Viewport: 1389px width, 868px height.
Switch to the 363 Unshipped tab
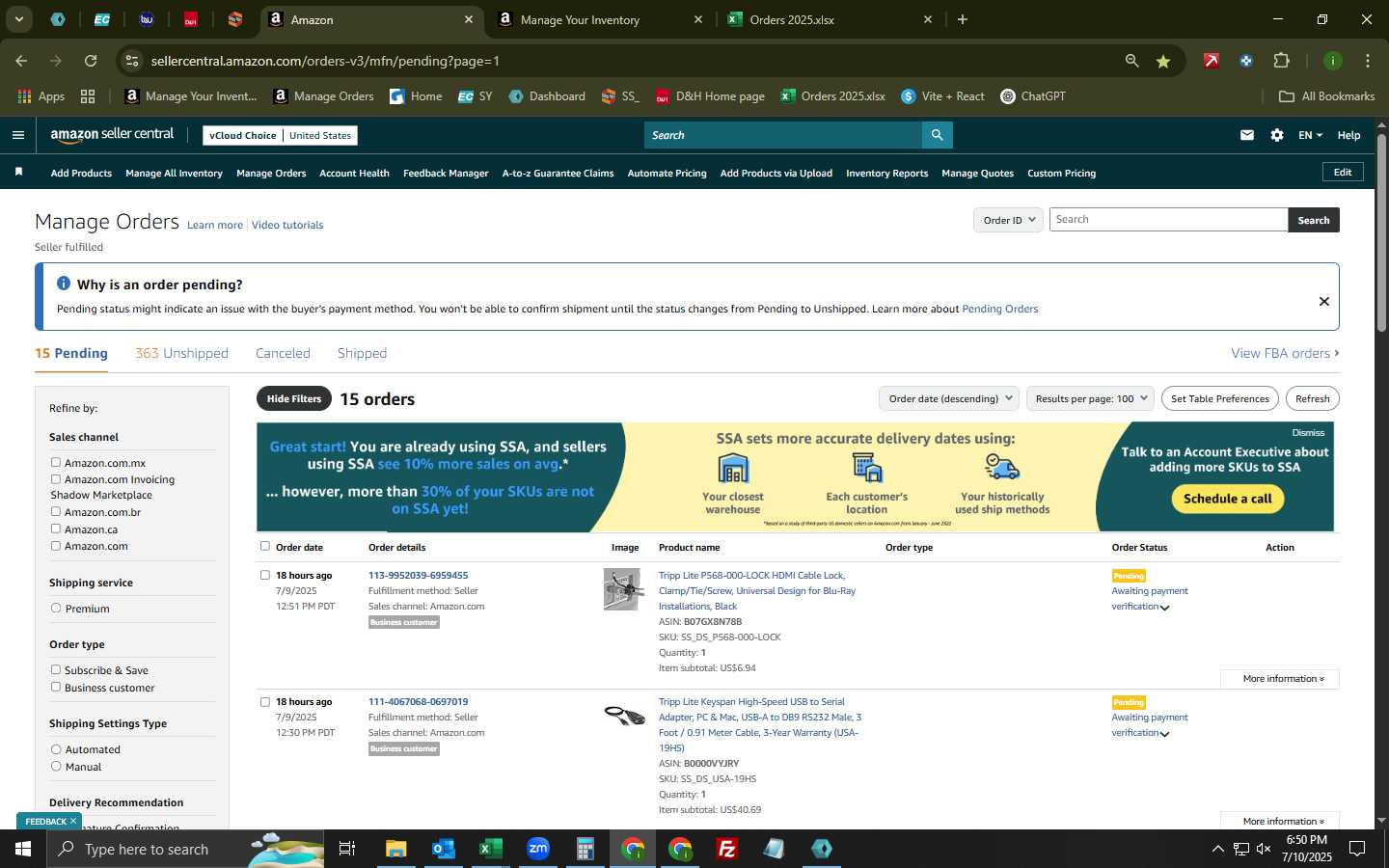(x=181, y=353)
